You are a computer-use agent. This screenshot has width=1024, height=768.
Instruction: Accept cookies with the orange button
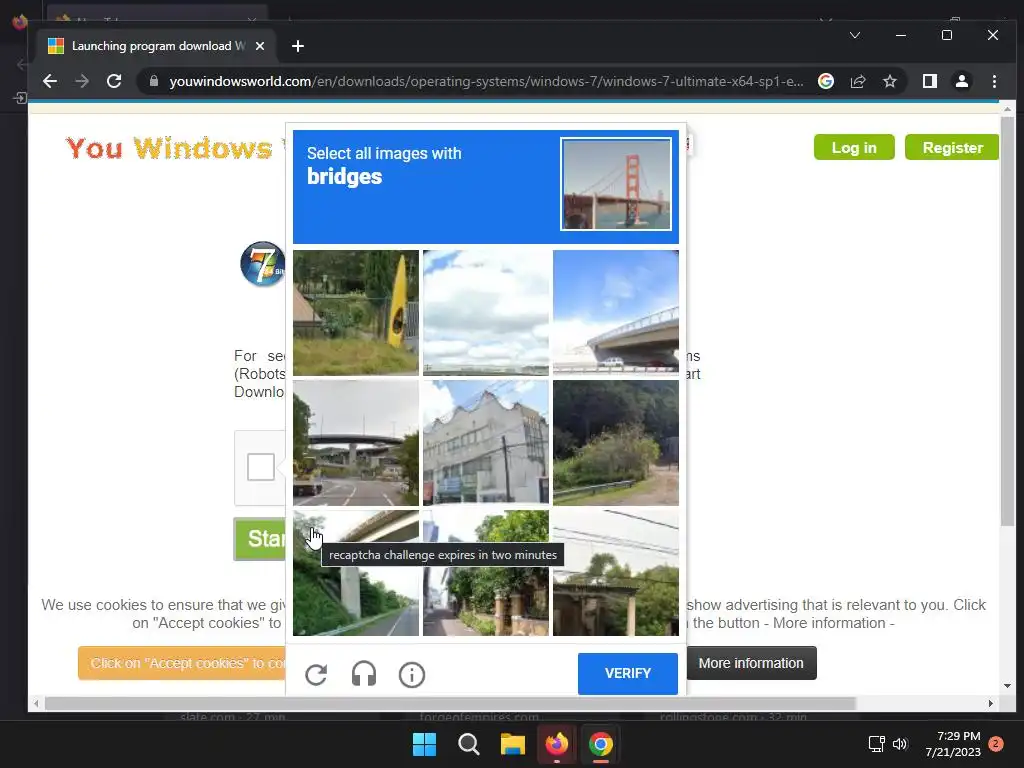point(182,663)
